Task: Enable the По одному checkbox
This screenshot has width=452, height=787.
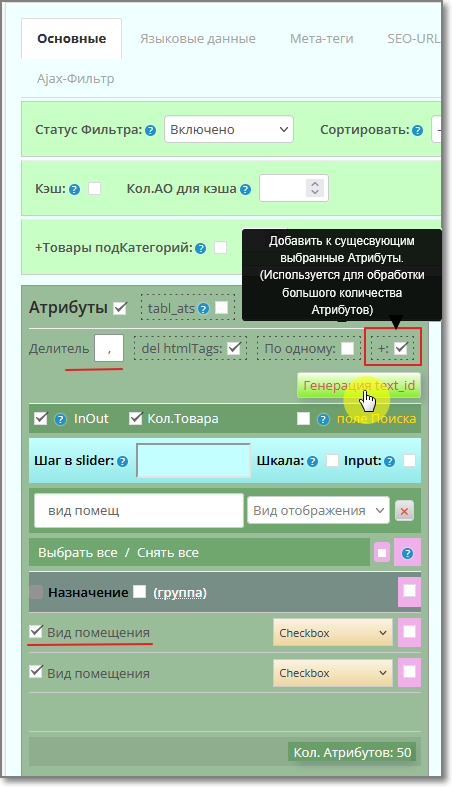Action: [x=347, y=348]
